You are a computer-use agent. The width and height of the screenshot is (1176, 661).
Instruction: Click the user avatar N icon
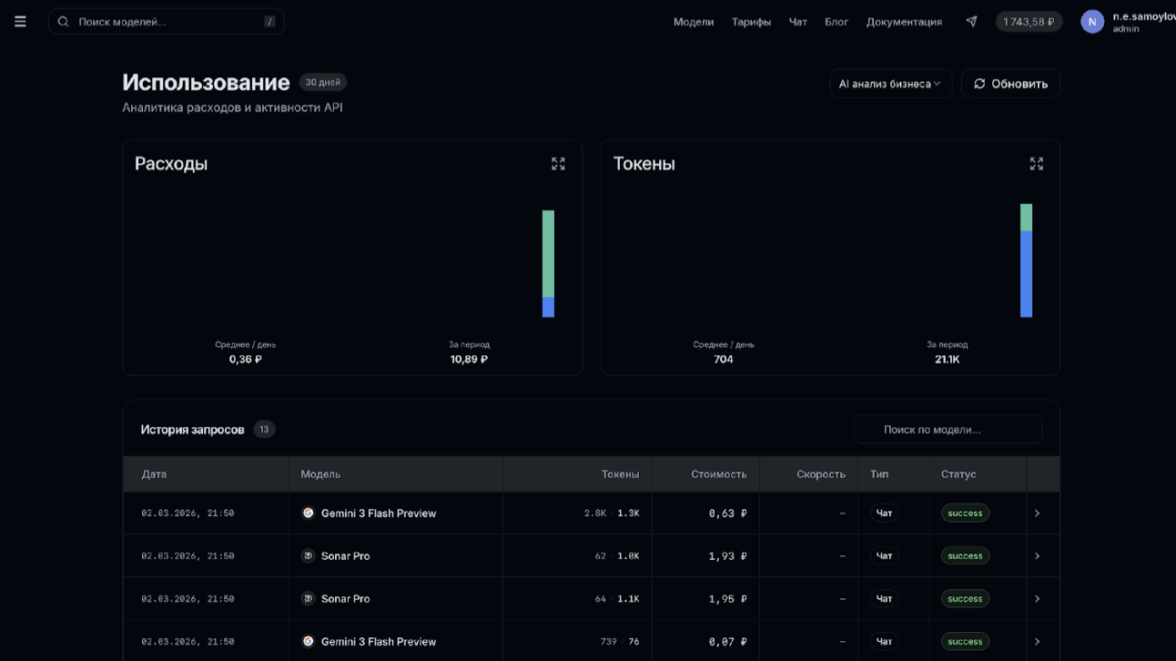pyautogui.click(x=1092, y=22)
